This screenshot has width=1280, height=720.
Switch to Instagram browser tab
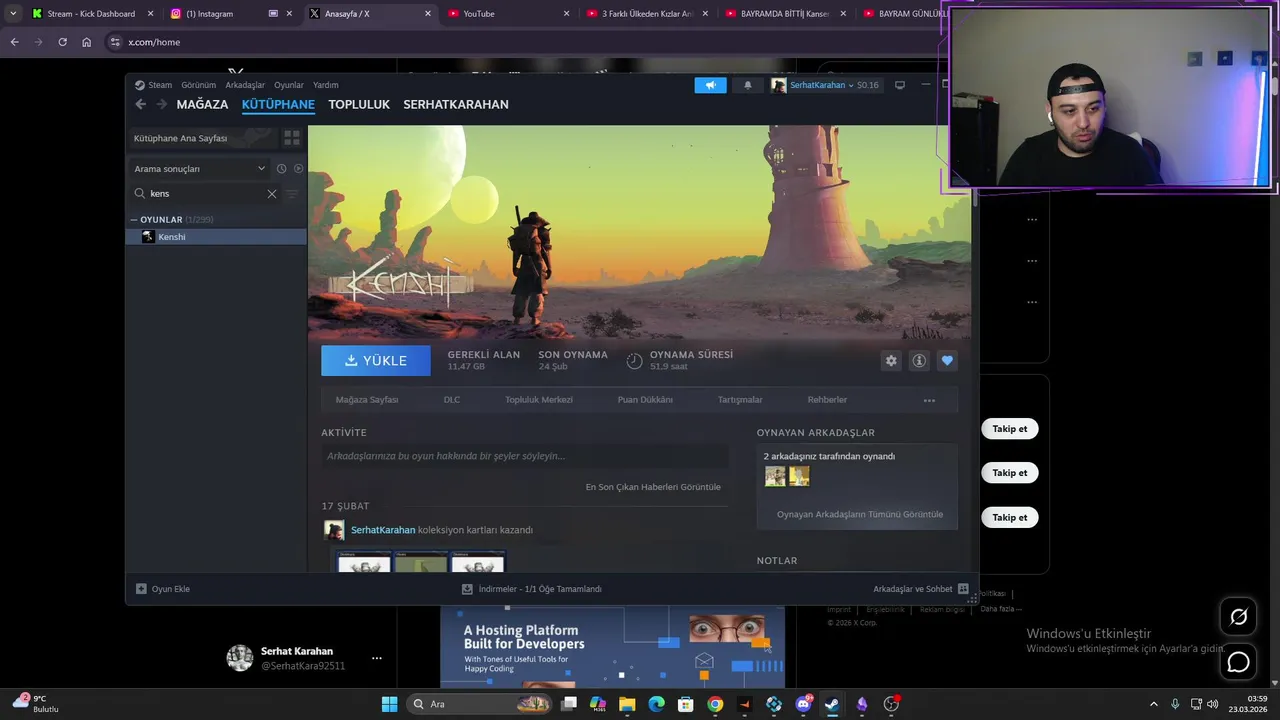click(231, 14)
